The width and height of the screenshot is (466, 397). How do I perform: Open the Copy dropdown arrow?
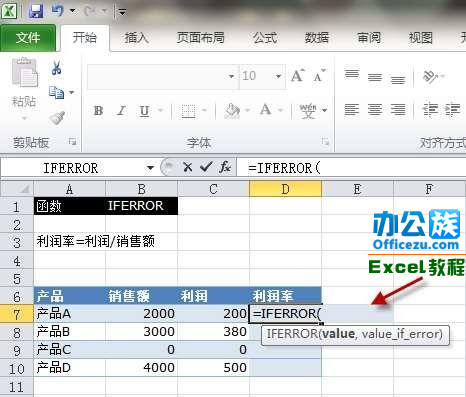pyautogui.click(x=72, y=92)
